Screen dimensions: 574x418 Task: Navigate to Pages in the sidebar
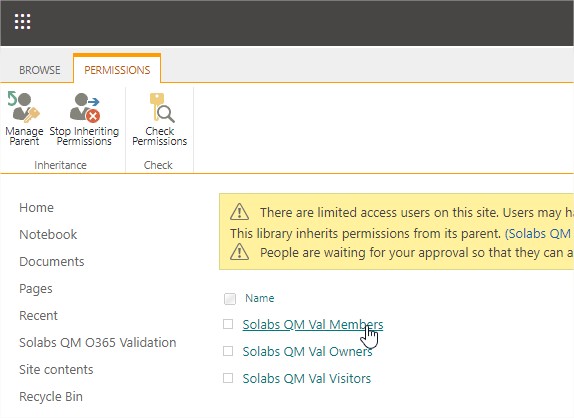36,289
